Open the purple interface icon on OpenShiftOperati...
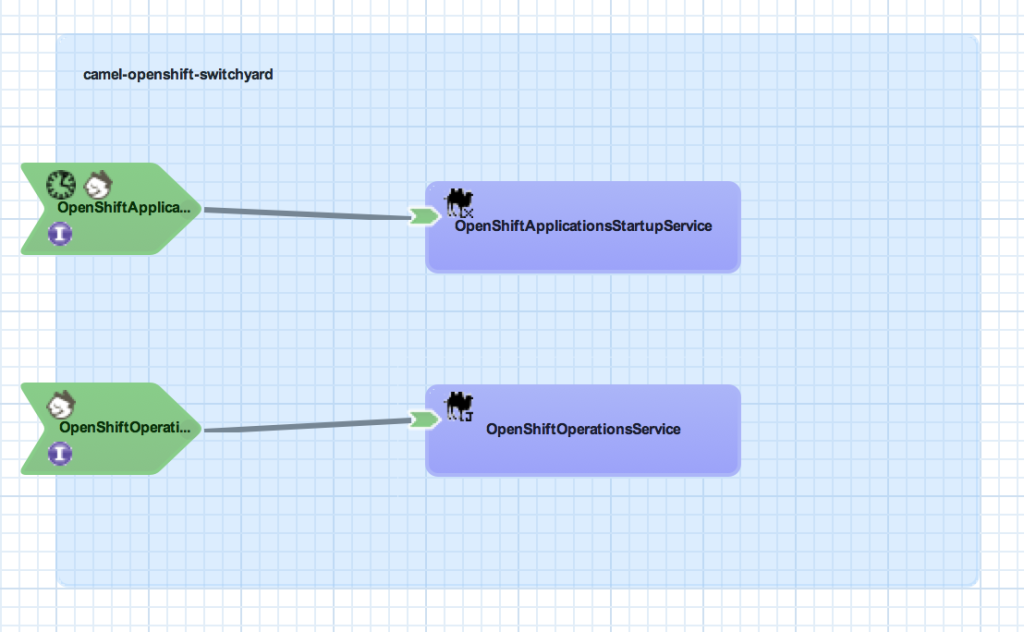This screenshot has height=632, width=1024. point(59,453)
